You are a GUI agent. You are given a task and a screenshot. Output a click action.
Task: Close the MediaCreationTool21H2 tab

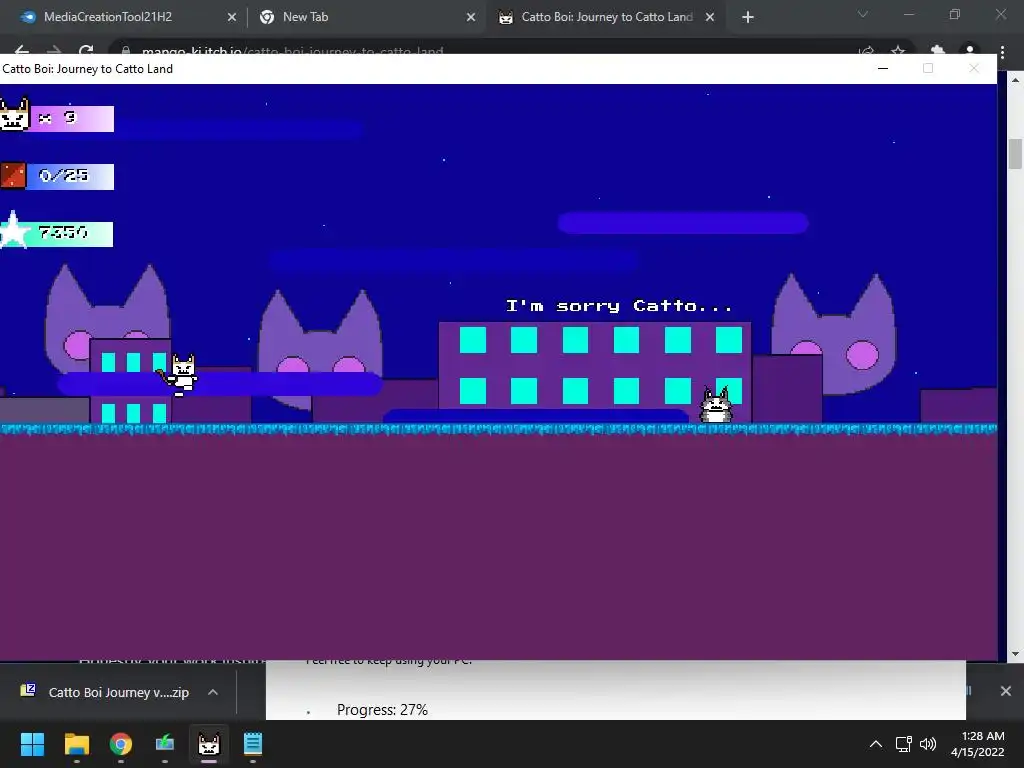coord(232,18)
